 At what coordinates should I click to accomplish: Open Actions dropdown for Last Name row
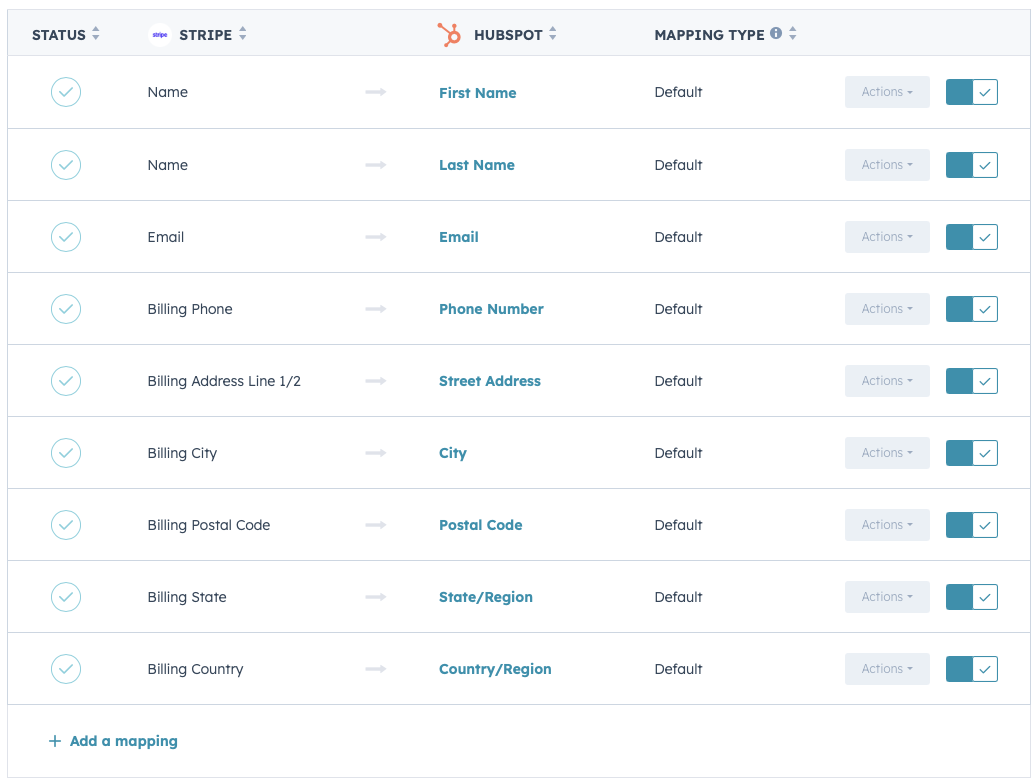point(887,165)
